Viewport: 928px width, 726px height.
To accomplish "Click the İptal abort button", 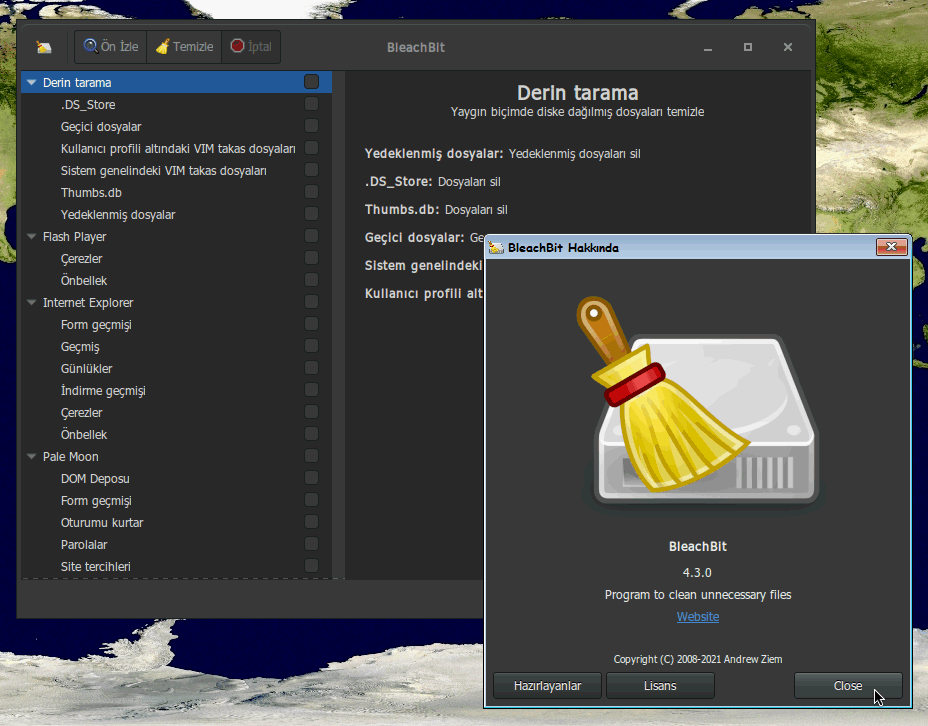I will pos(251,47).
